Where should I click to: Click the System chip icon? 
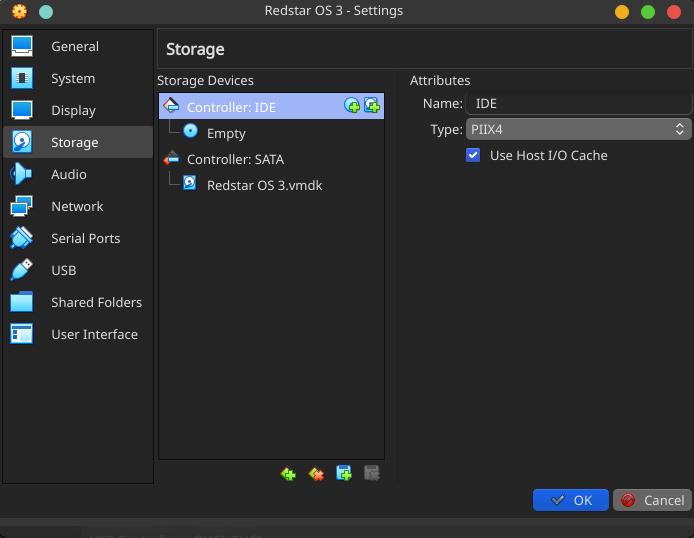(x=22, y=78)
